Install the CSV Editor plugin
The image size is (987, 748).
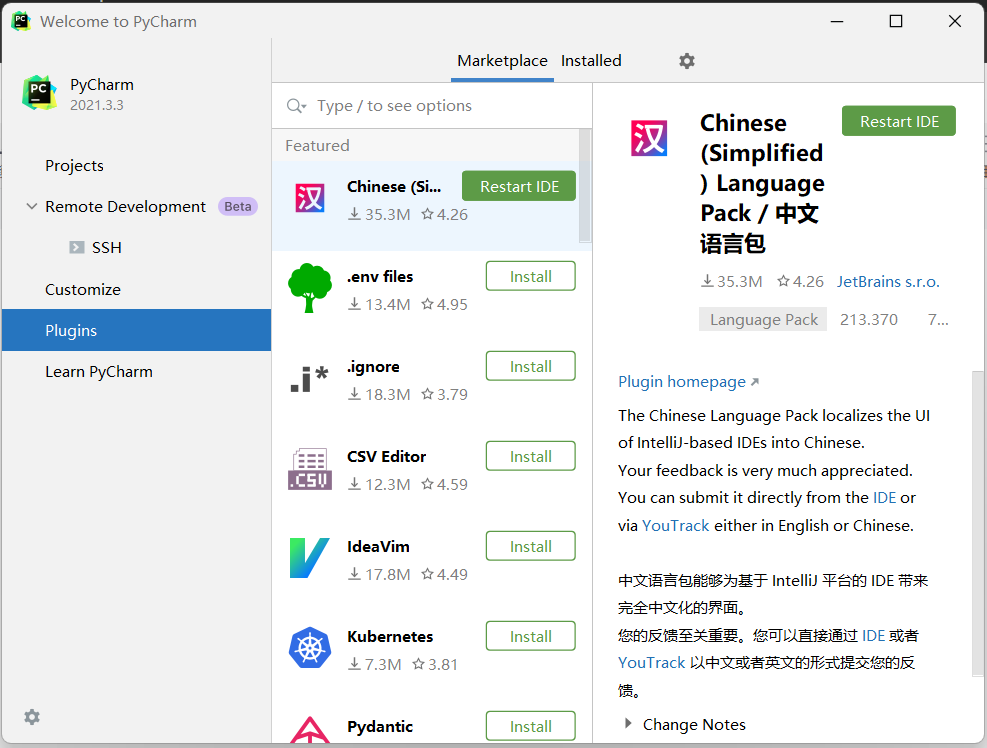coord(531,456)
